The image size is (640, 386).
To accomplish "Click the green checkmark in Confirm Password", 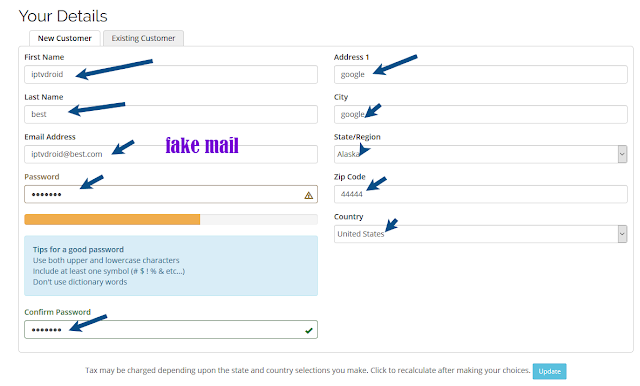I will coord(309,331).
